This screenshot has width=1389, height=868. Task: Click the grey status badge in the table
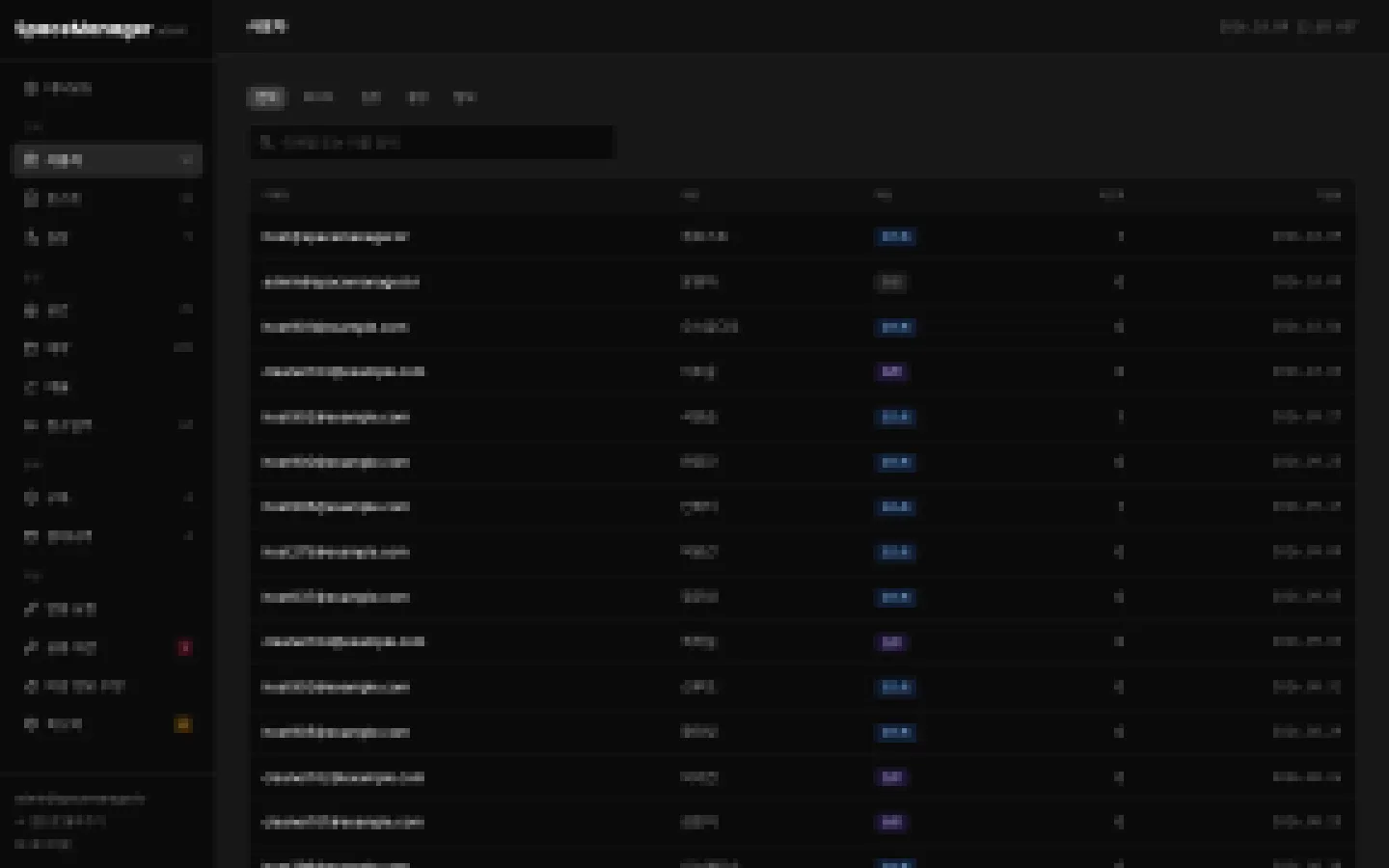click(890, 283)
